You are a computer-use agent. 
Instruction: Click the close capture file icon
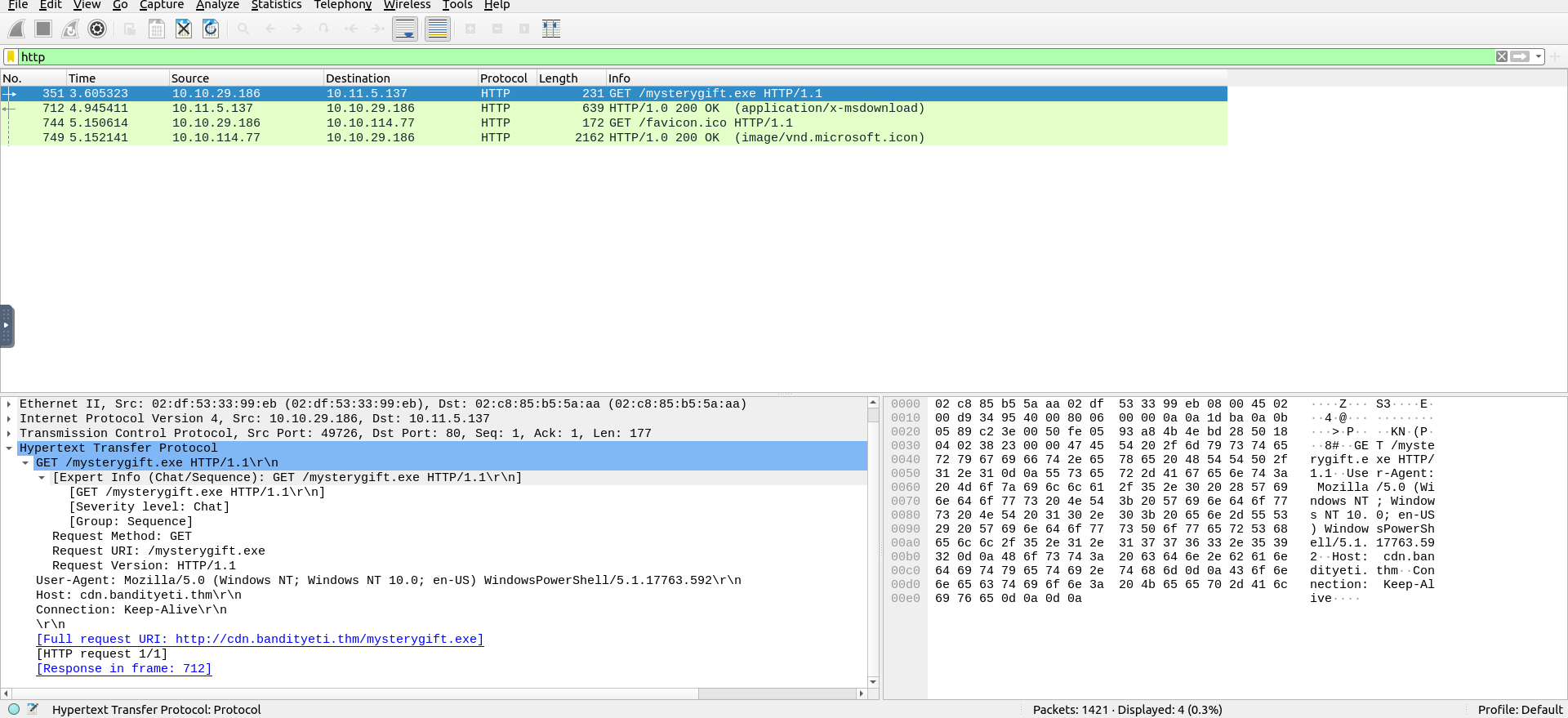[184, 29]
